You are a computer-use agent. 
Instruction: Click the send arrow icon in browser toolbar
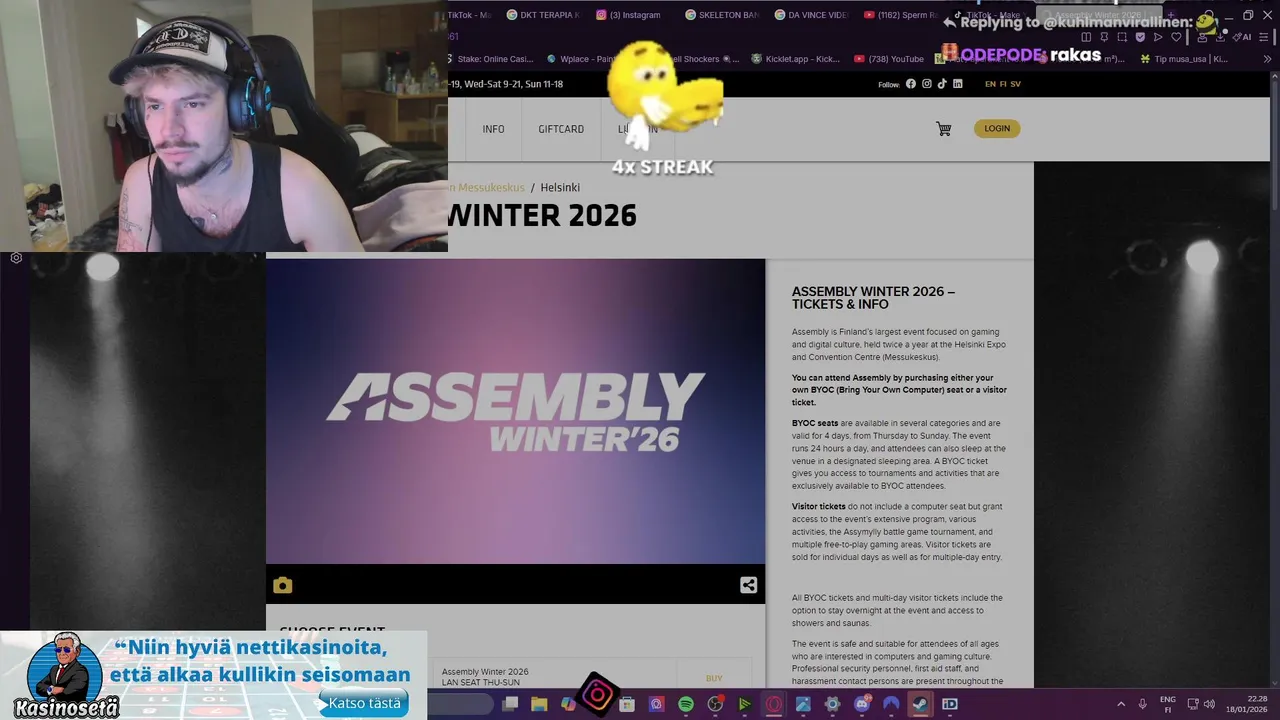pos(1158,37)
